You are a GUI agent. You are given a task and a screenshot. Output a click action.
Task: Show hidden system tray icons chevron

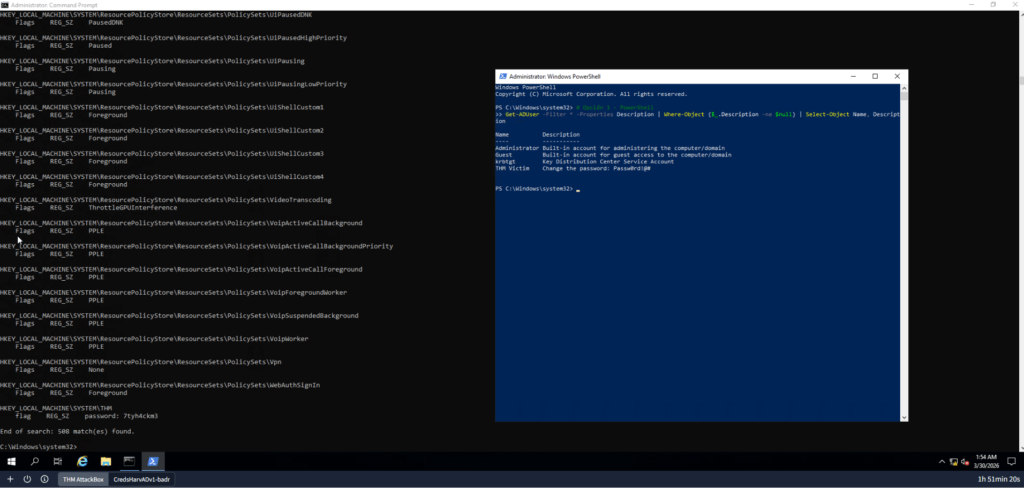point(942,461)
